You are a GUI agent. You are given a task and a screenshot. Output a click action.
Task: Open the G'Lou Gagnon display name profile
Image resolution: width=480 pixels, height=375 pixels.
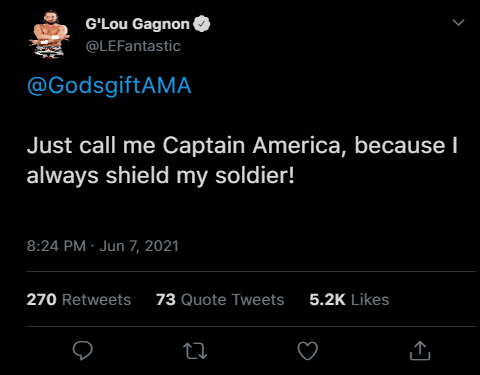coord(137,24)
